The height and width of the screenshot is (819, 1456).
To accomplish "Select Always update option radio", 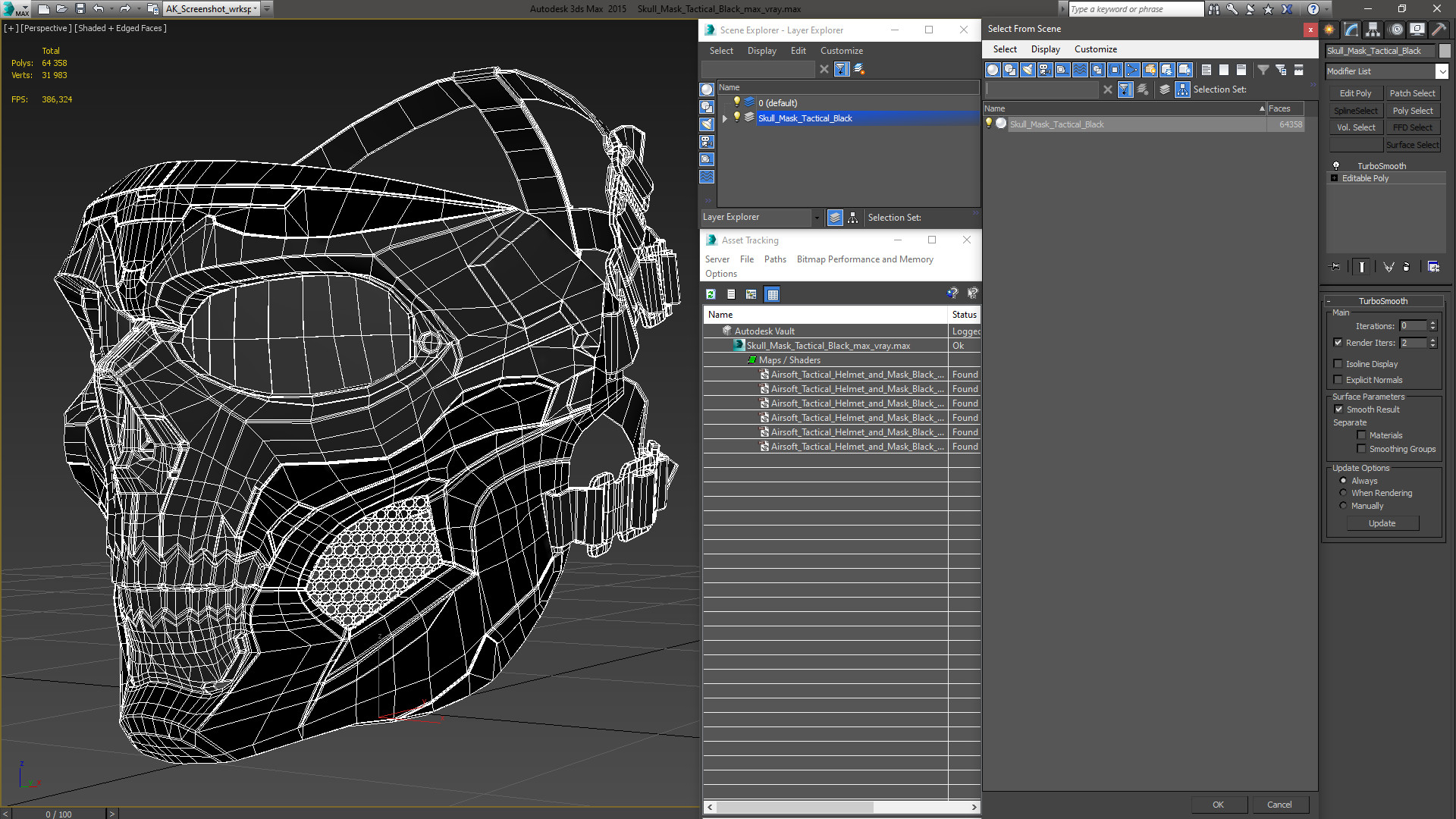I will click(x=1344, y=481).
